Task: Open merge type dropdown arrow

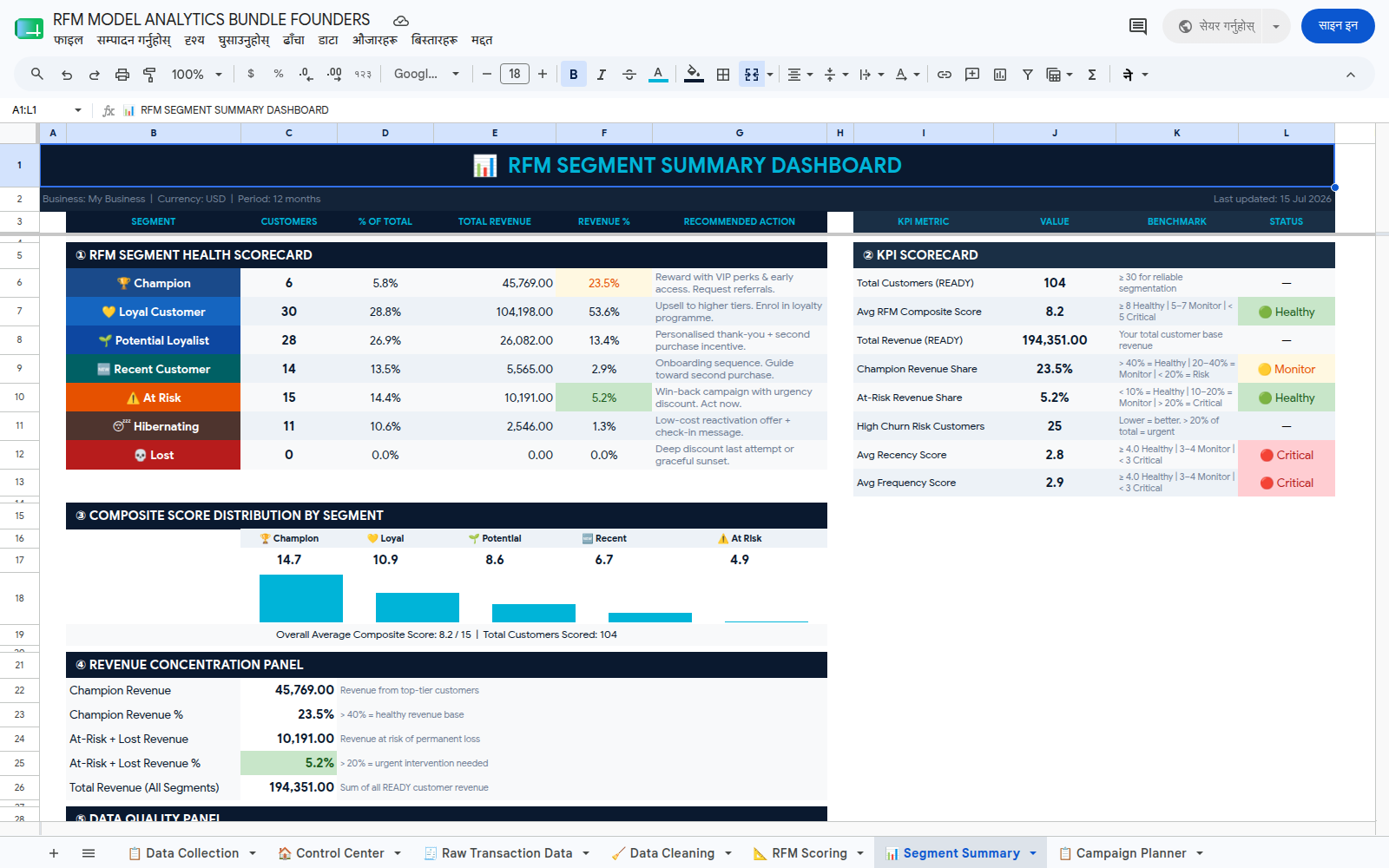Action: (770, 75)
